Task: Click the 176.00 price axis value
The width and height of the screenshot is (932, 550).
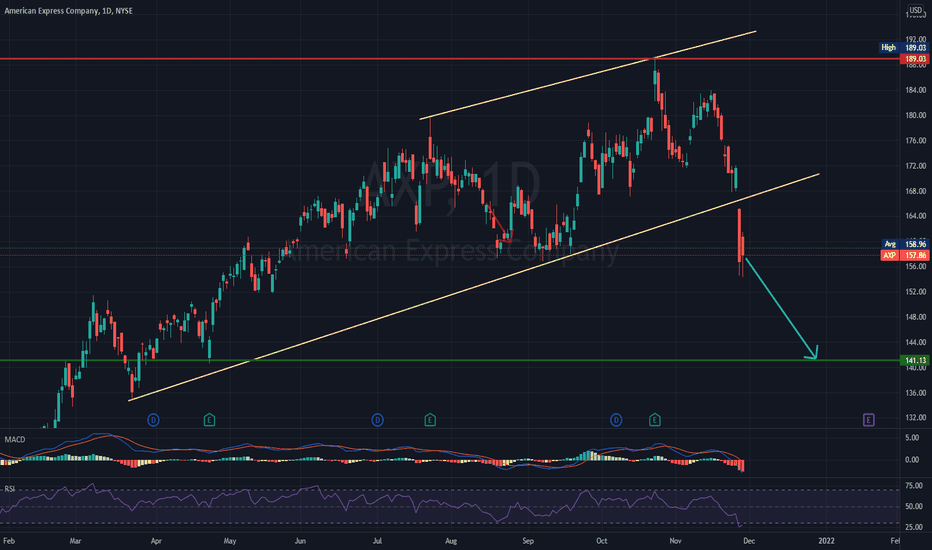Action: coord(915,141)
